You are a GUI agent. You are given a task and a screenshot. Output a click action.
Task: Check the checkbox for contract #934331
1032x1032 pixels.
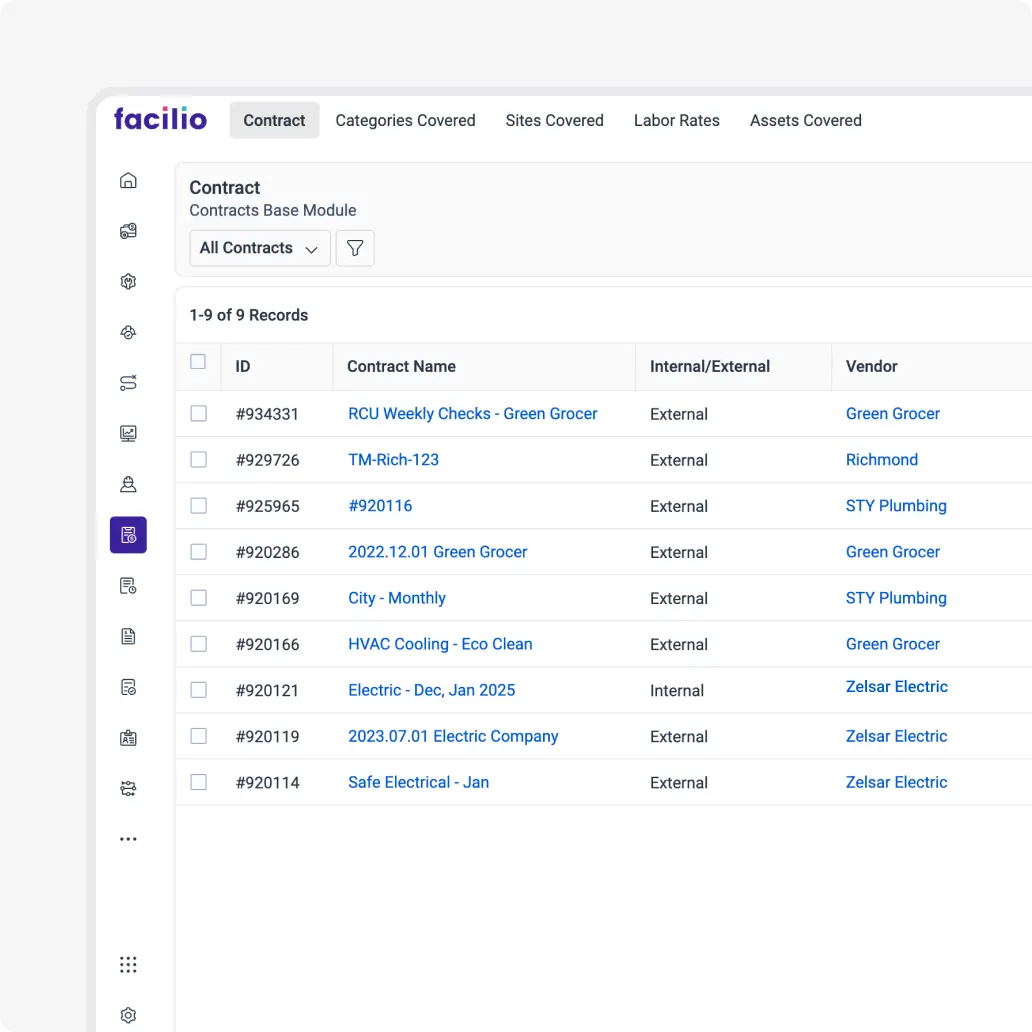[x=198, y=413]
